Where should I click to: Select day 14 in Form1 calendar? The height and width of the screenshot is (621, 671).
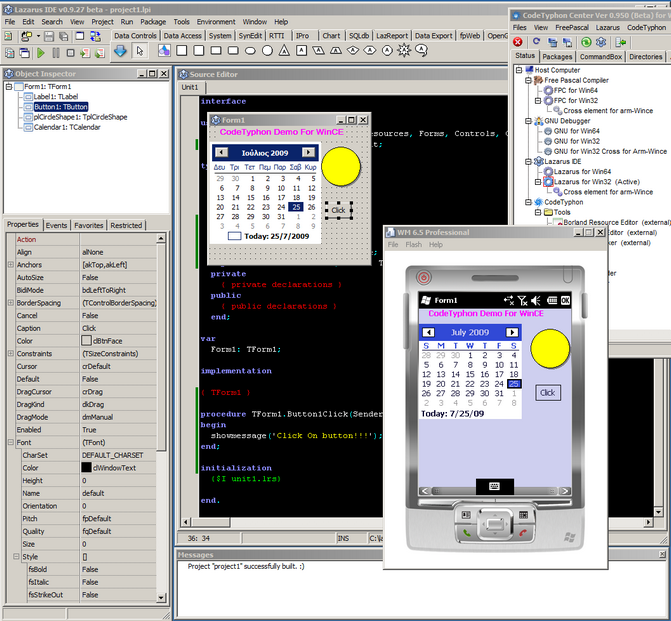(235, 198)
